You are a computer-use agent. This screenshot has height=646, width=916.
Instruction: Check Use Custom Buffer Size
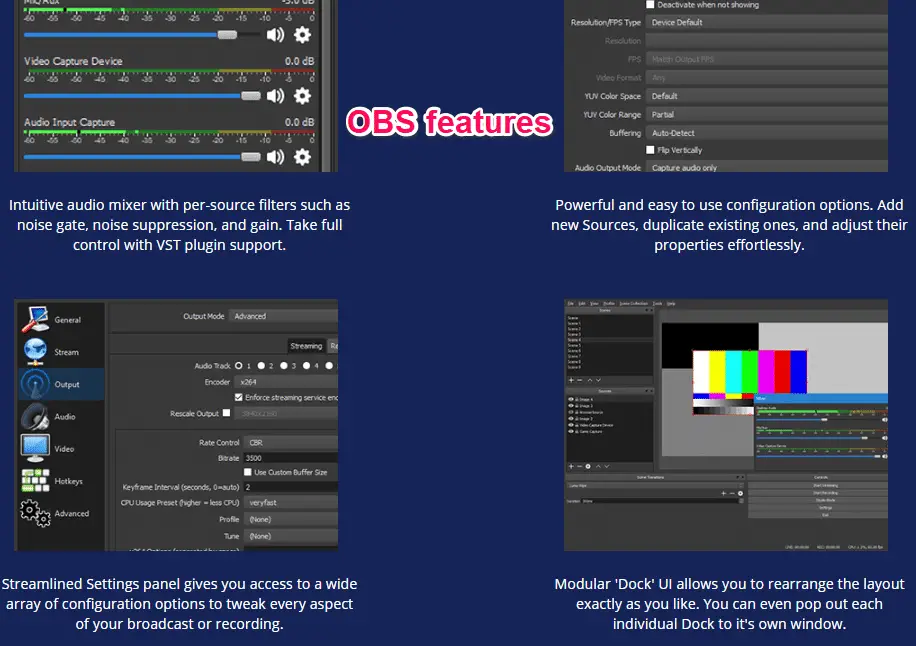[x=248, y=472]
